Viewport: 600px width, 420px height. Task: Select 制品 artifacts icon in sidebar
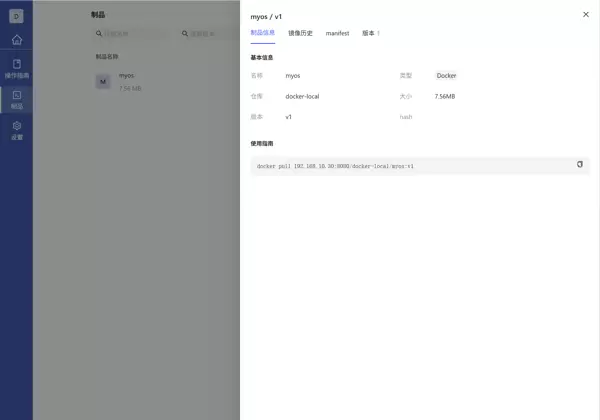[16, 98]
